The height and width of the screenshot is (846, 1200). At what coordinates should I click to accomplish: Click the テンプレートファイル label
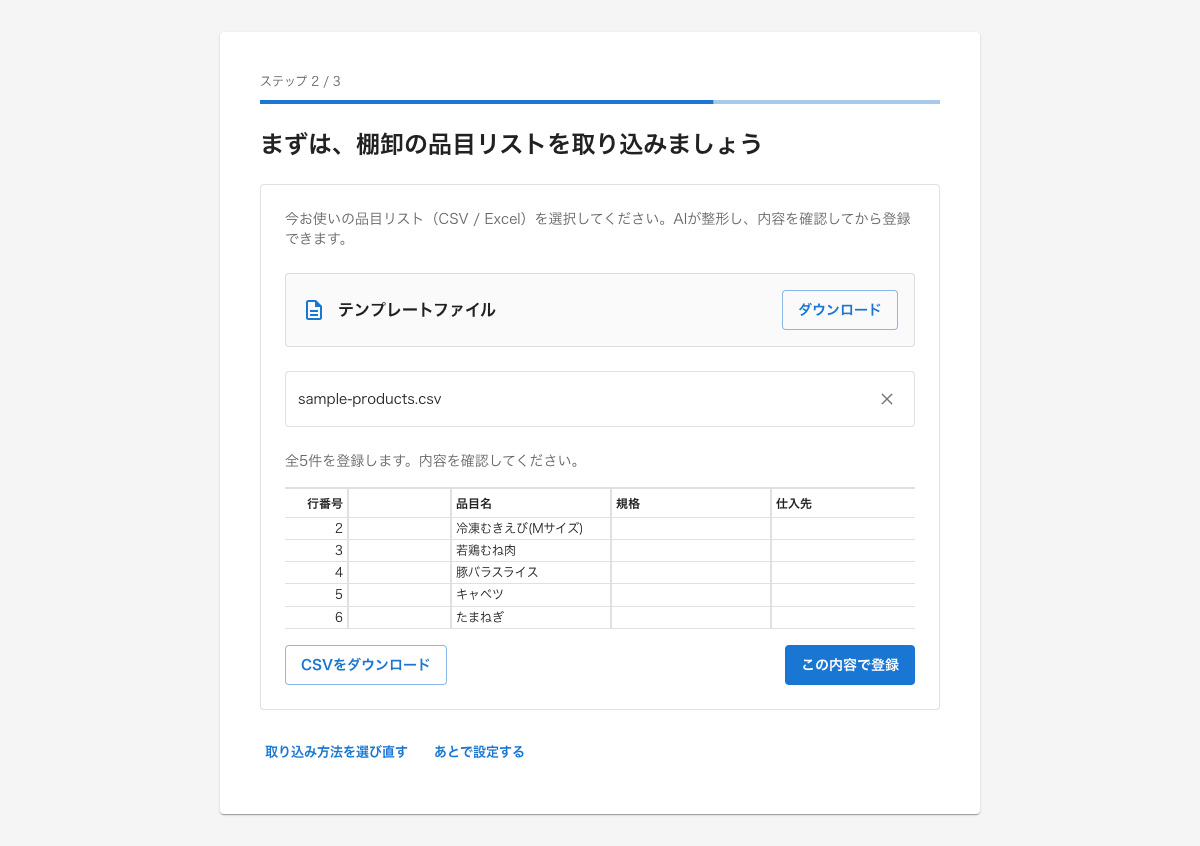(x=417, y=310)
